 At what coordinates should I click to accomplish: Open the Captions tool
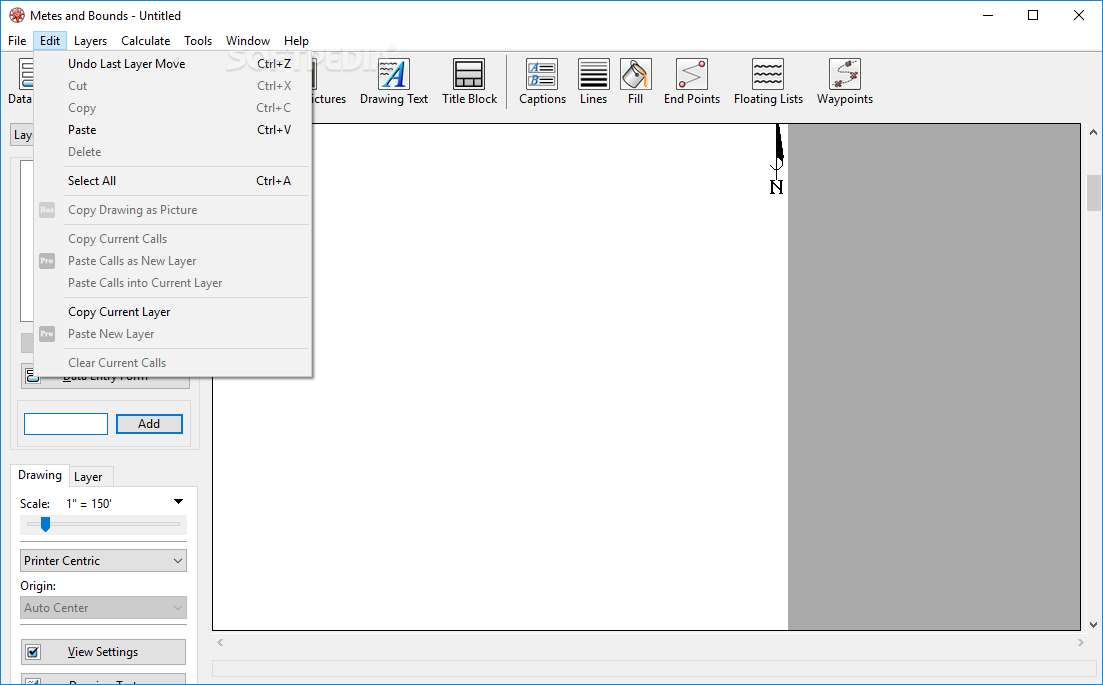542,82
